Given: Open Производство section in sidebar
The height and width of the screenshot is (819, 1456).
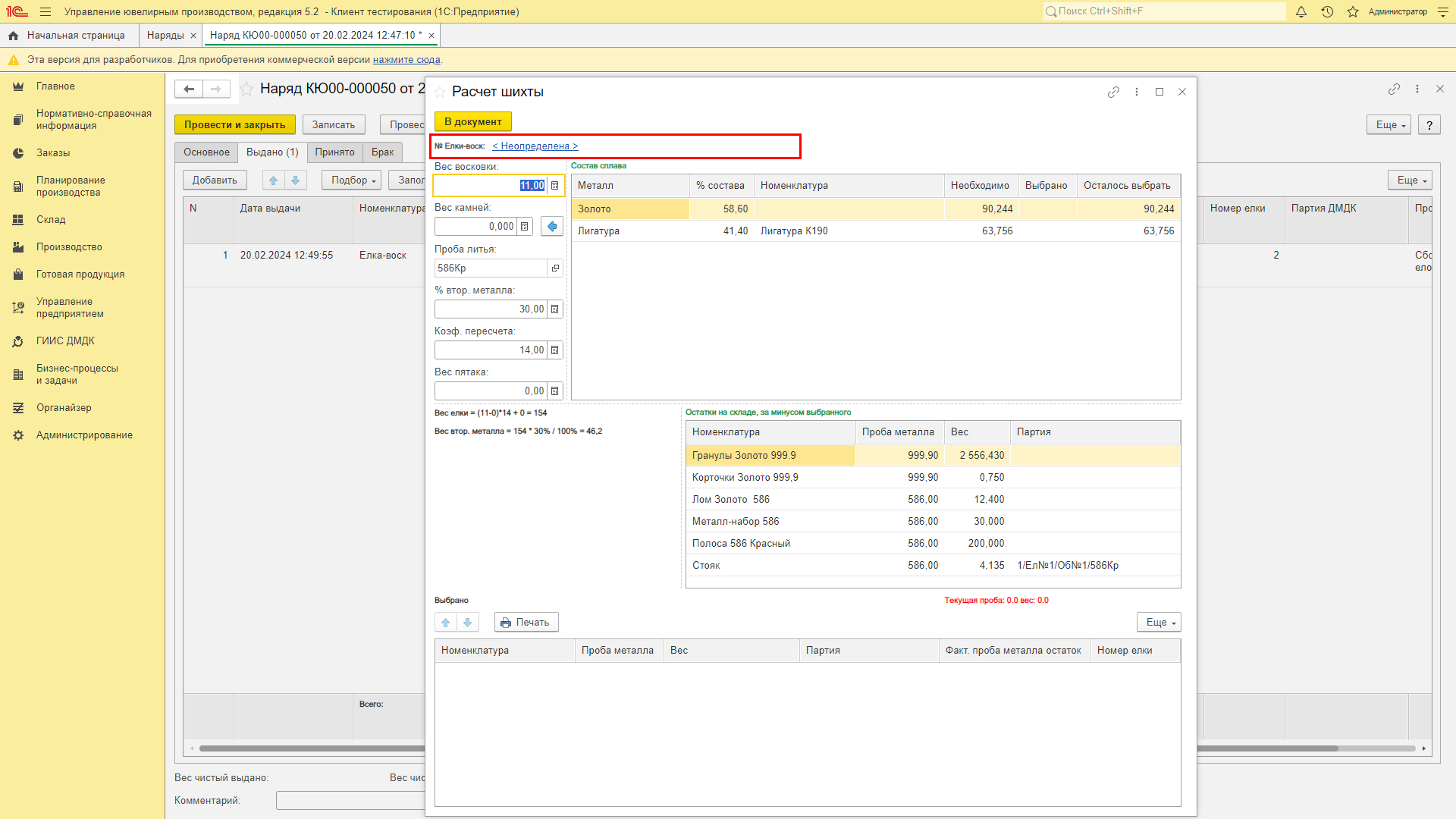Looking at the screenshot, I should point(69,247).
